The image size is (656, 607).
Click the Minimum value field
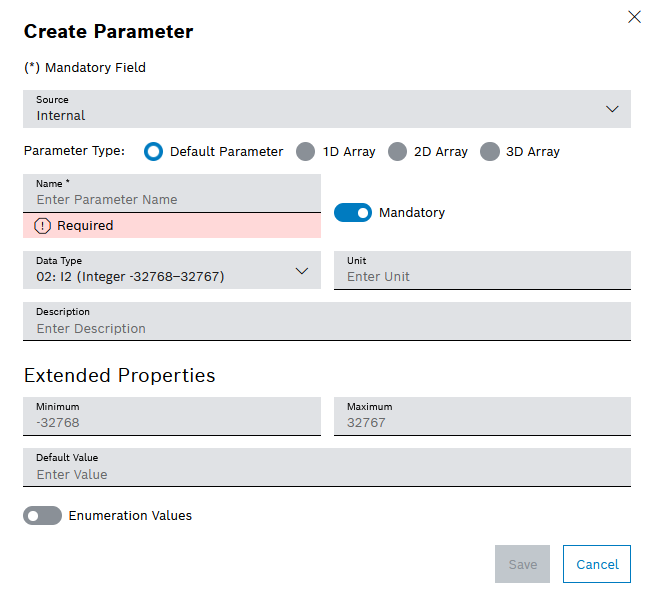(172, 416)
